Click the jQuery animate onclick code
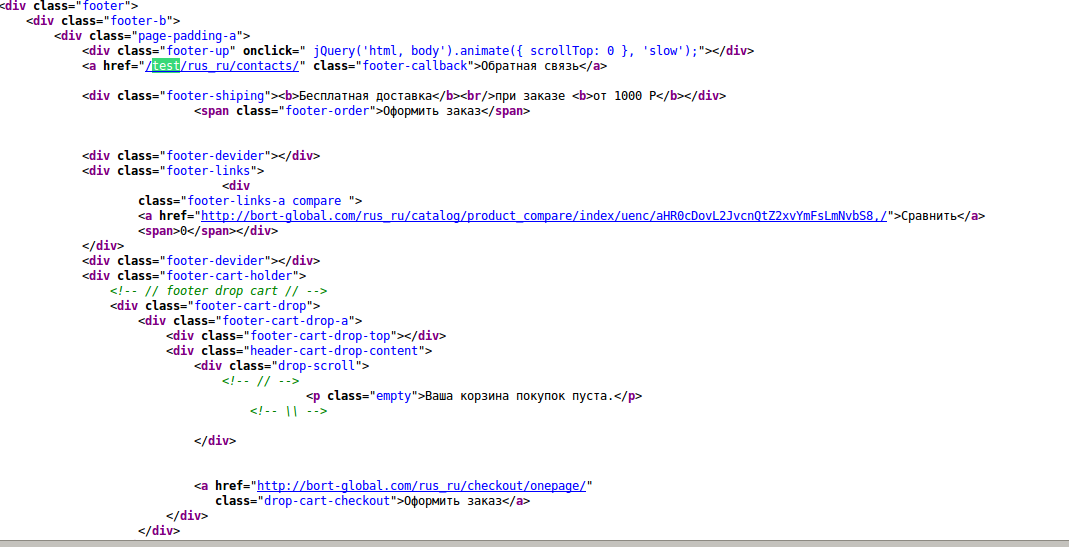 point(506,50)
